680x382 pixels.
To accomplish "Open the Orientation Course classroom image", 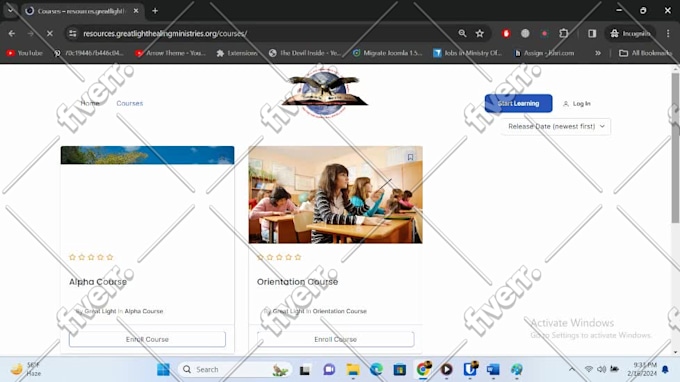I will (x=335, y=195).
